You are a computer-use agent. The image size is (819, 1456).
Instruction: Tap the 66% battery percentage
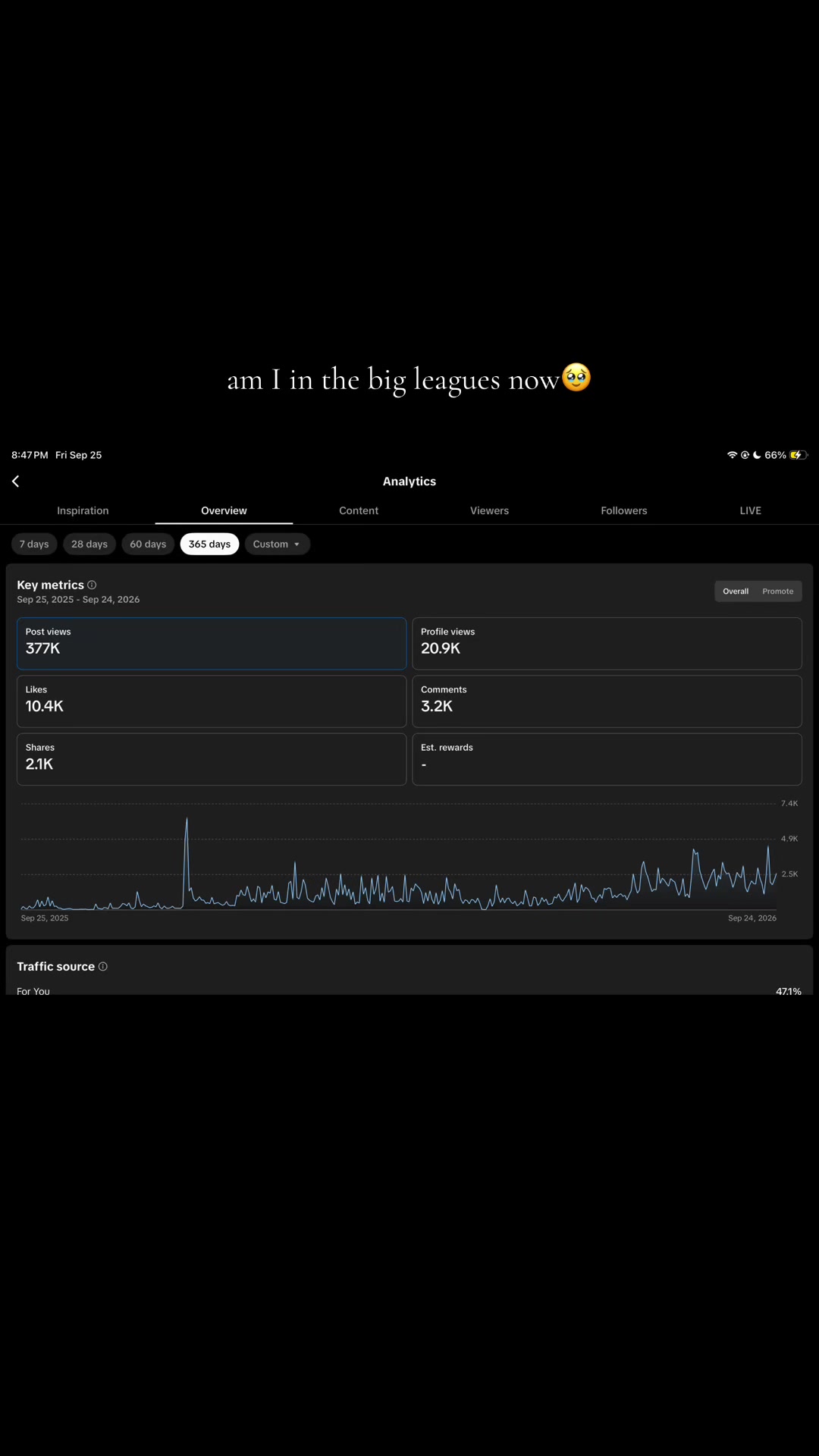[775, 455]
